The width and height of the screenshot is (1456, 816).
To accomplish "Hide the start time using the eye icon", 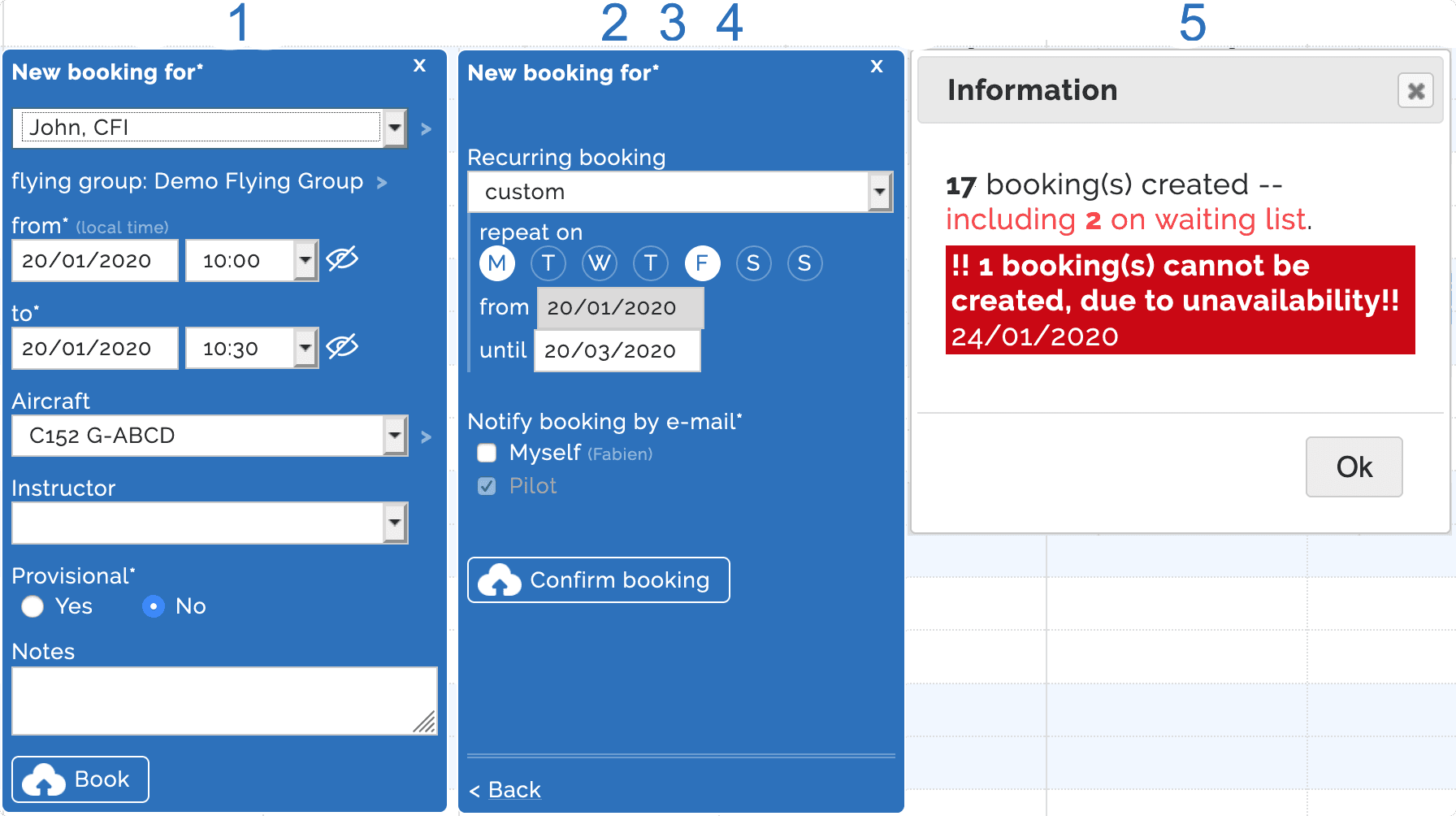I will click(342, 259).
